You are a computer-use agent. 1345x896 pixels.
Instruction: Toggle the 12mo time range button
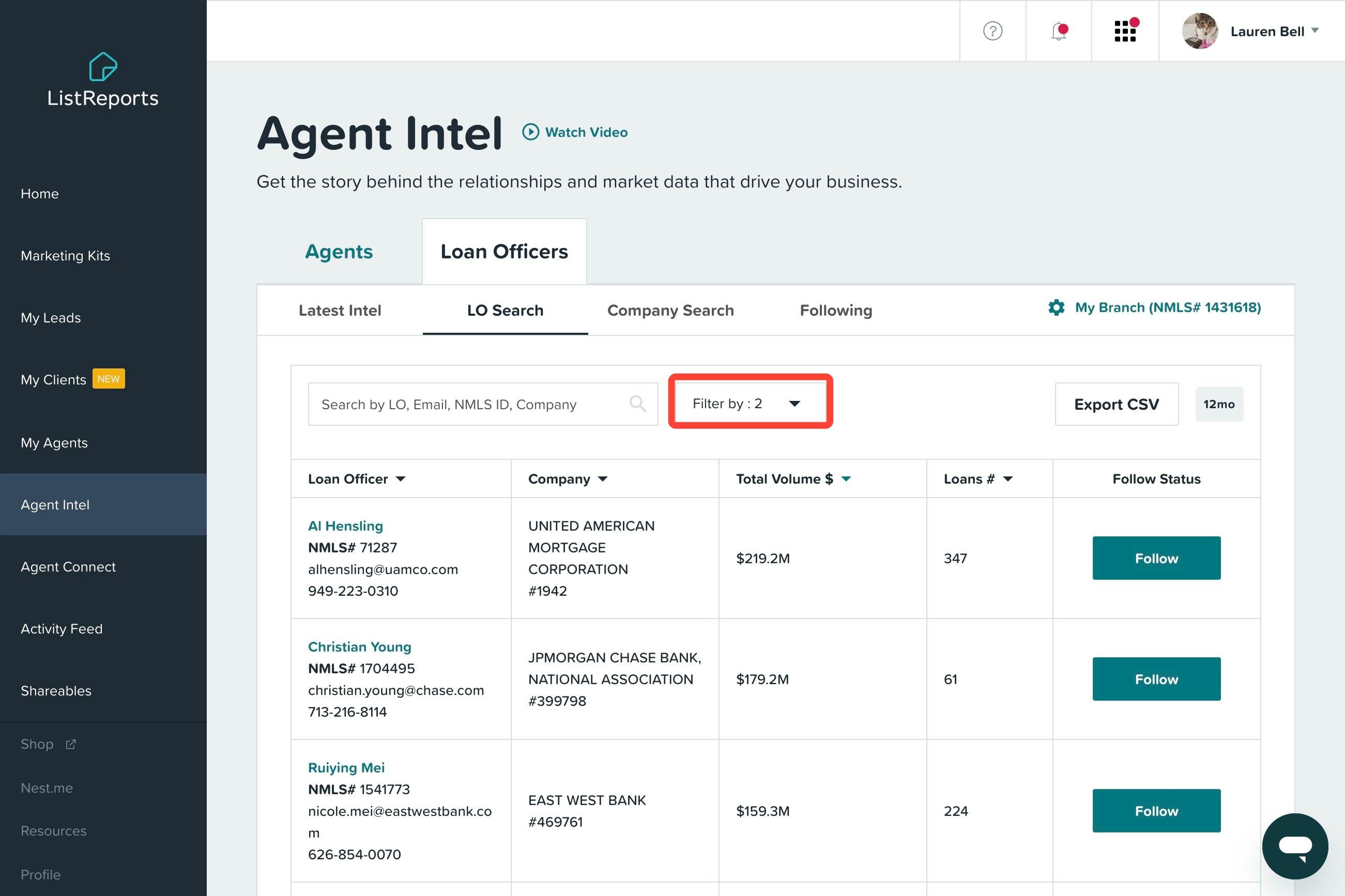1219,404
